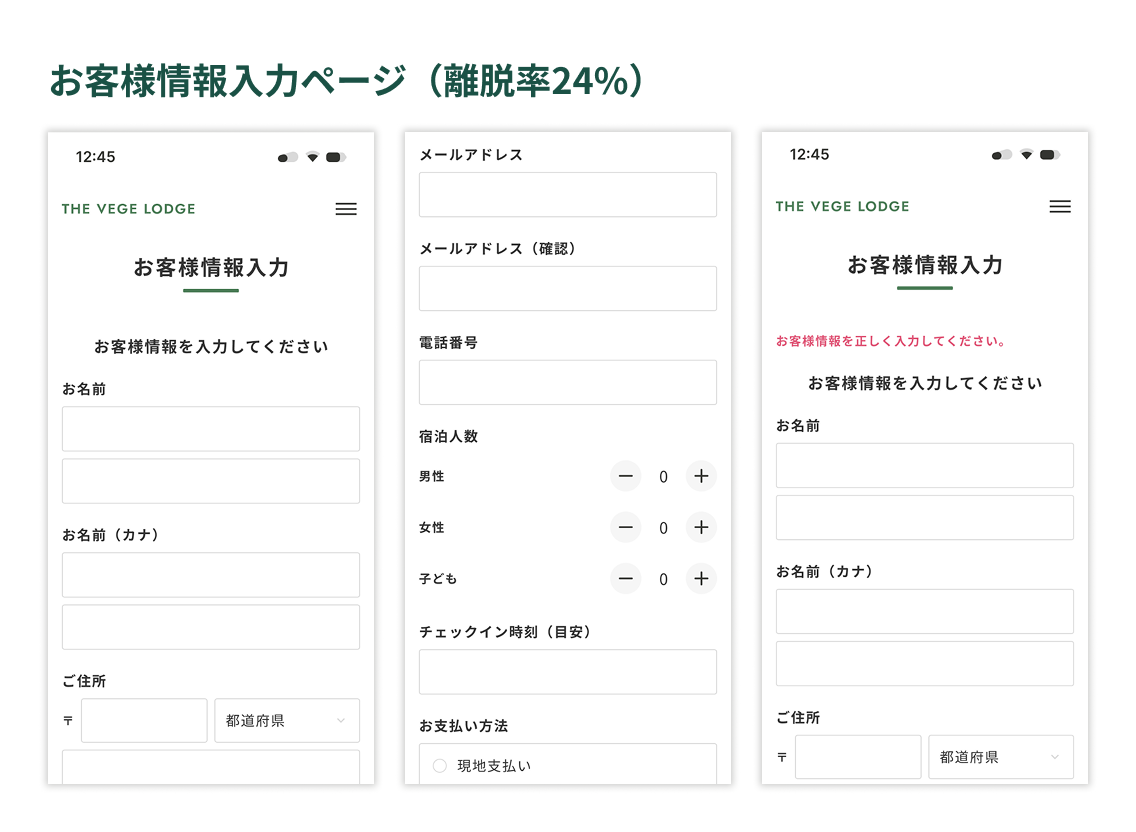The width and height of the screenshot is (1136, 832).
Task: Open the hamburger menu in the right phone screen
Action: [1060, 206]
